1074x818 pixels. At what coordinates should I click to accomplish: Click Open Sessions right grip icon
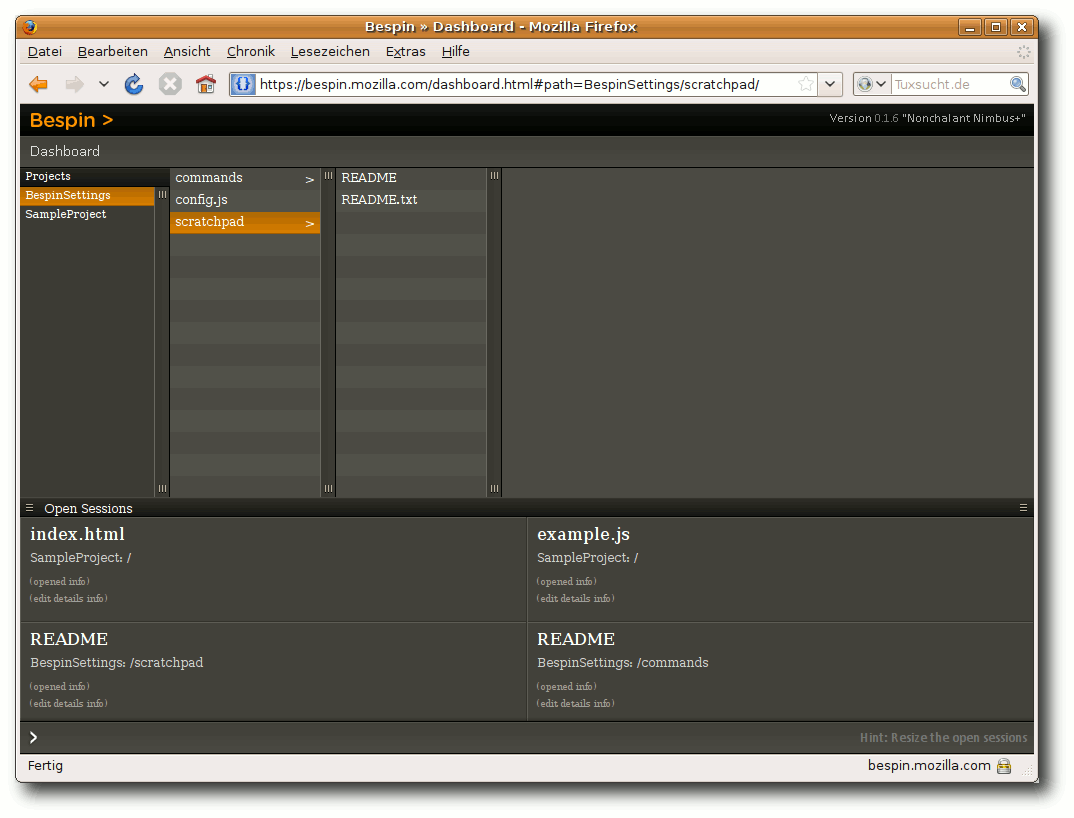tap(1023, 508)
